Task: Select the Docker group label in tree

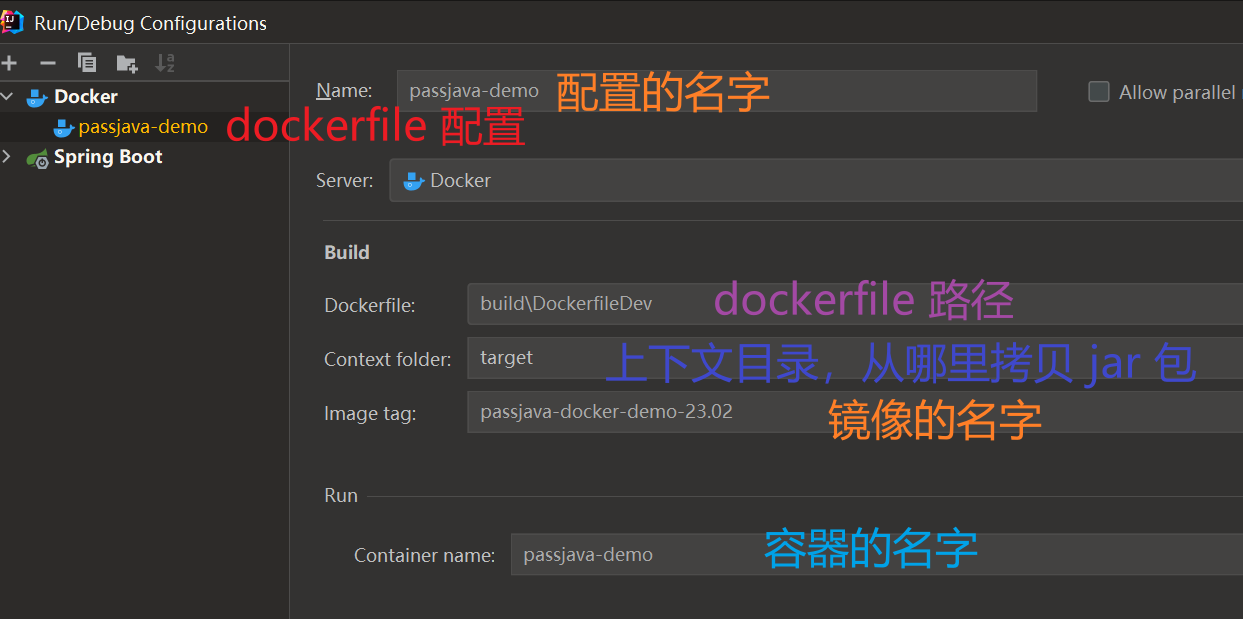Action: point(86,97)
